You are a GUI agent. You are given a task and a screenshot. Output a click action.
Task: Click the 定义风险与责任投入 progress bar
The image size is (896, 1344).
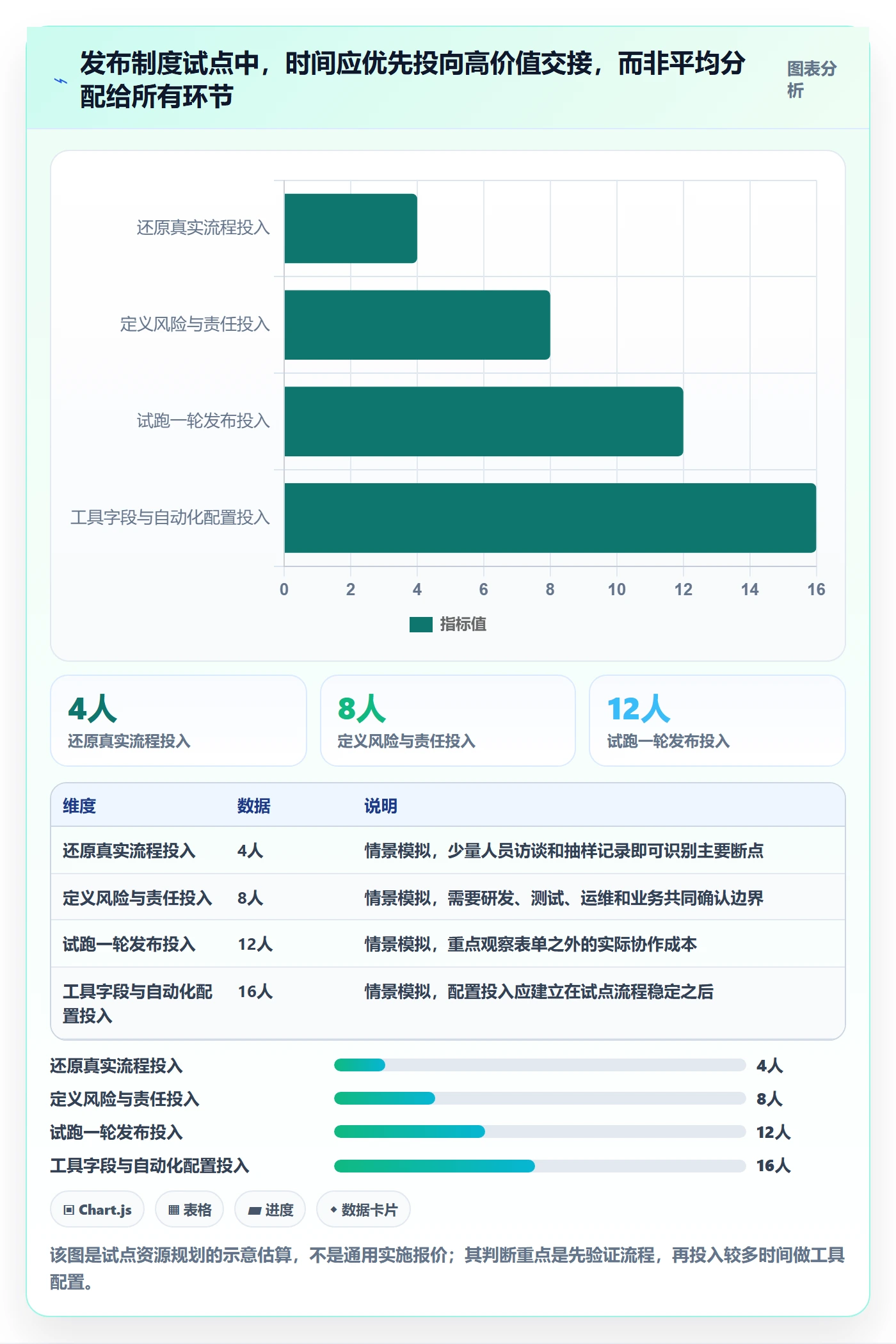tap(540, 1098)
